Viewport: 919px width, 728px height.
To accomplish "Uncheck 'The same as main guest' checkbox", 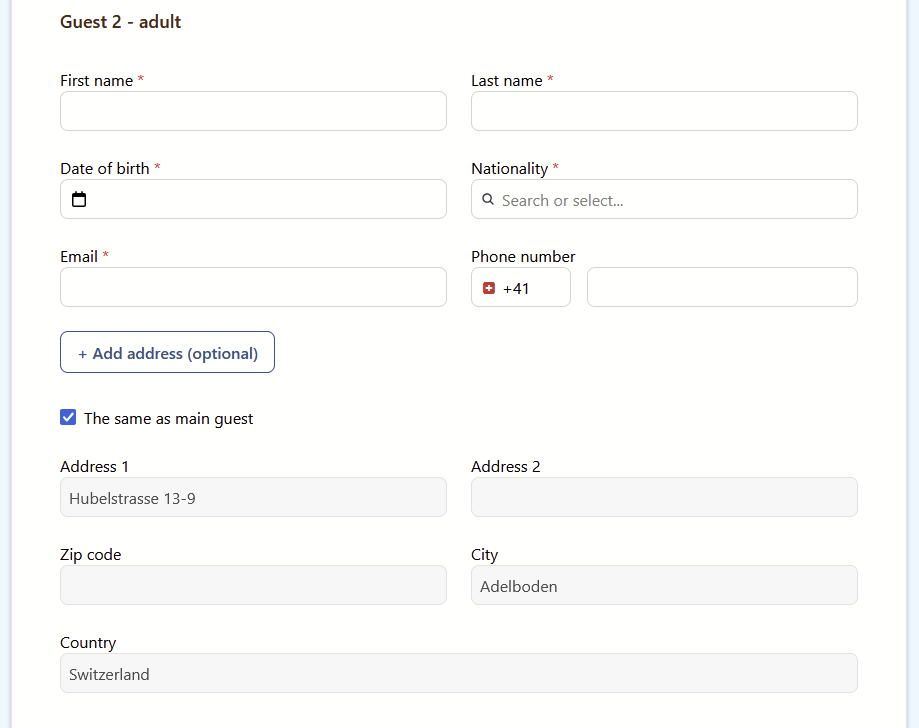I will click(68, 417).
